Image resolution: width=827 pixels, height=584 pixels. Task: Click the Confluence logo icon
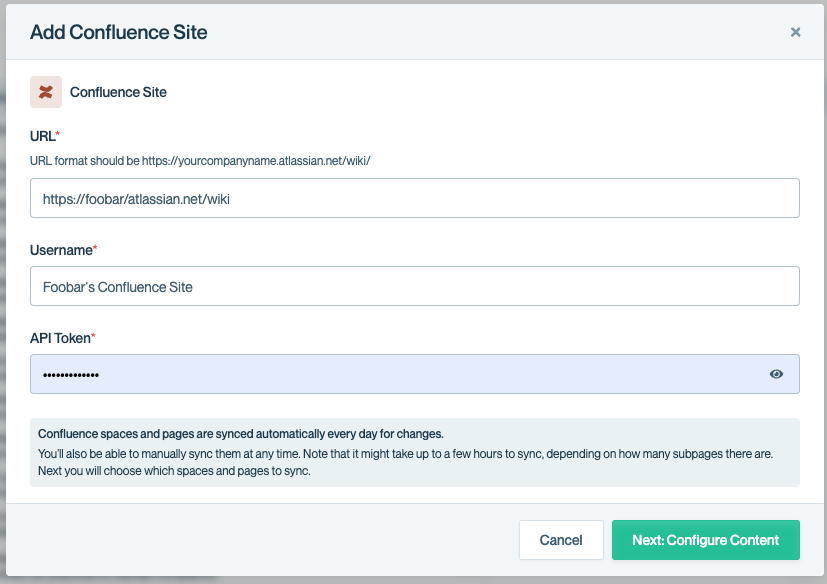coord(46,92)
